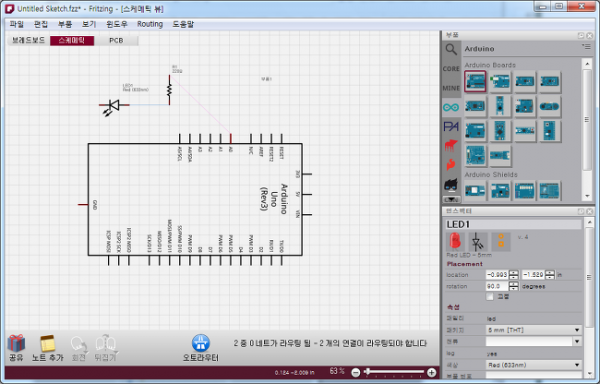The width and height of the screenshot is (600, 384).
Task: Open the Routing menu
Action: (x=150, y=24)
